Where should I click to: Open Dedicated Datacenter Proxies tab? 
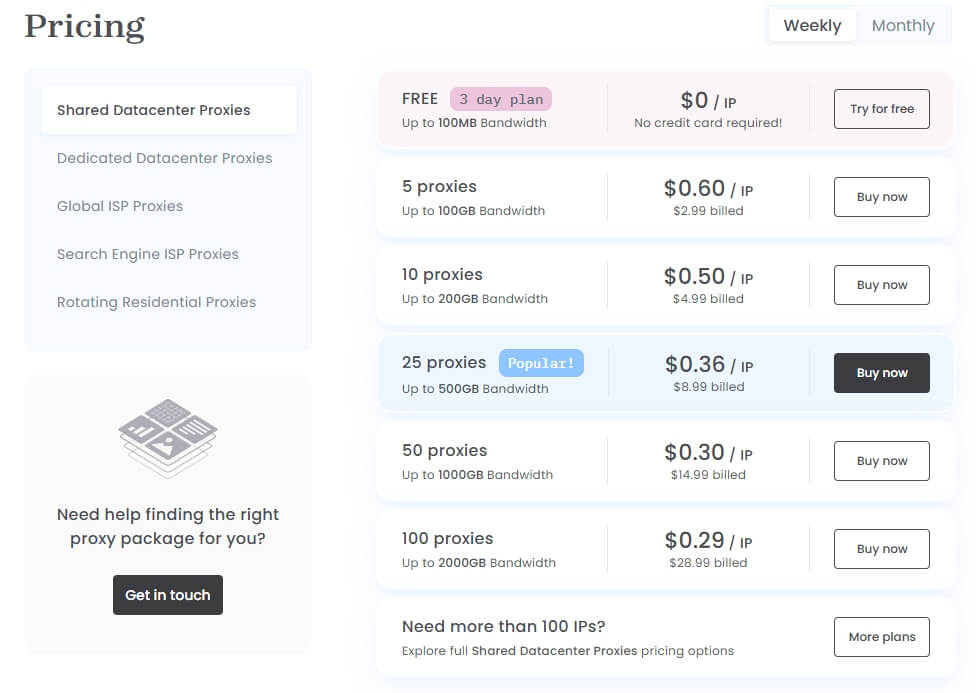(164, 158)
